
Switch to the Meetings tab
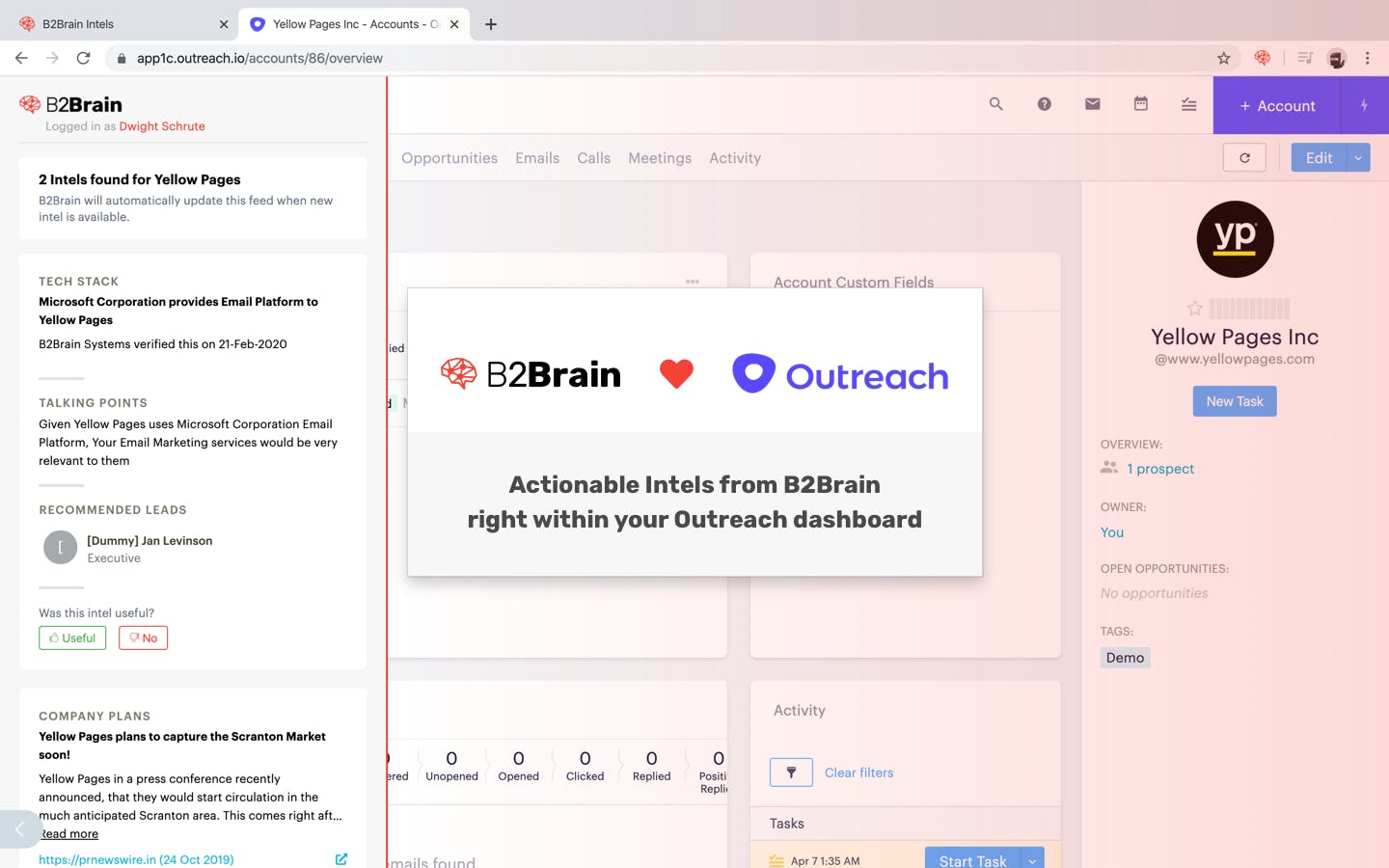[660, 158]
